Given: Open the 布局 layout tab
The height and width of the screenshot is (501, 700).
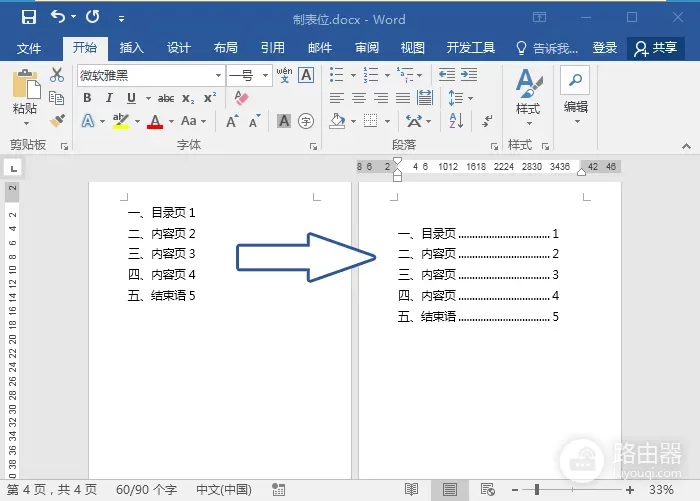Looking at the screenshot, I should pyautogui.click(x=225, y=48).
